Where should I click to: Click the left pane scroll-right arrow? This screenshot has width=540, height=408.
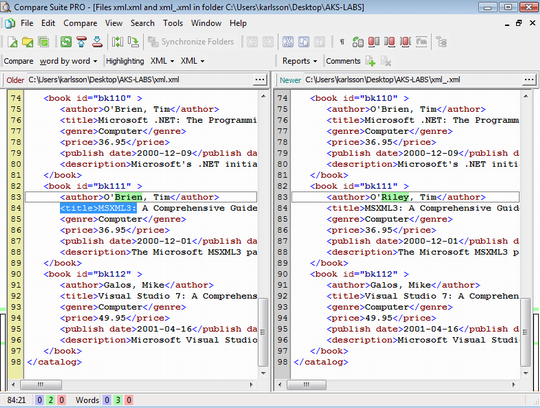pyautogui.click(x=251, y=384)
